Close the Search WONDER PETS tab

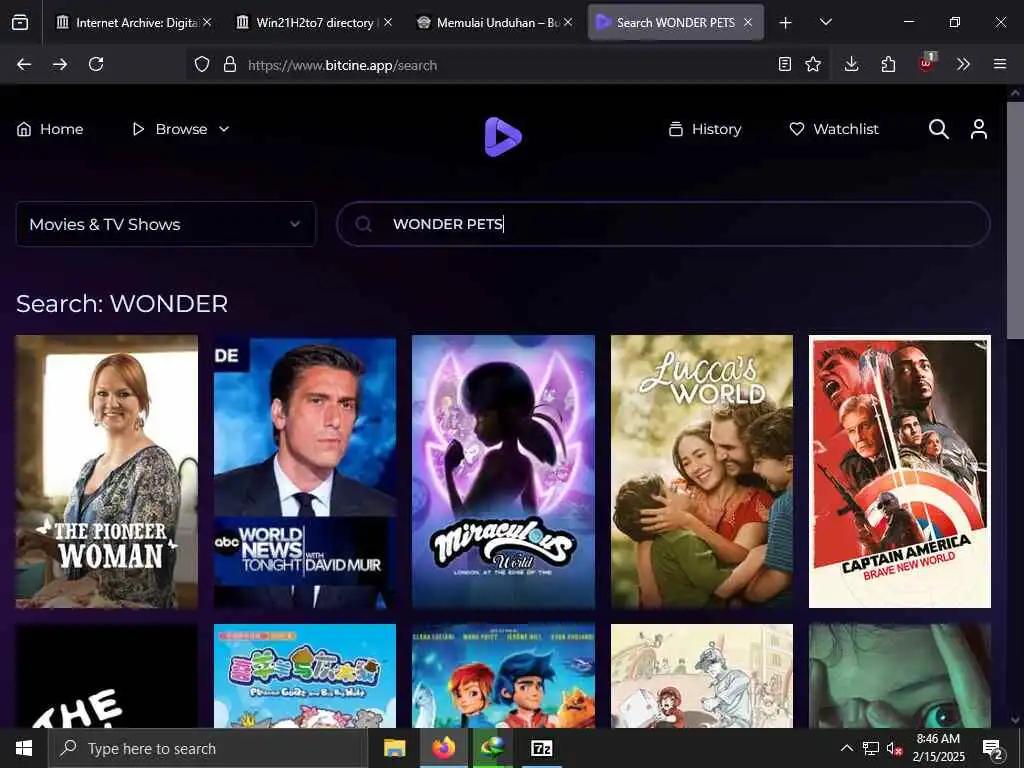coord(748,22)
